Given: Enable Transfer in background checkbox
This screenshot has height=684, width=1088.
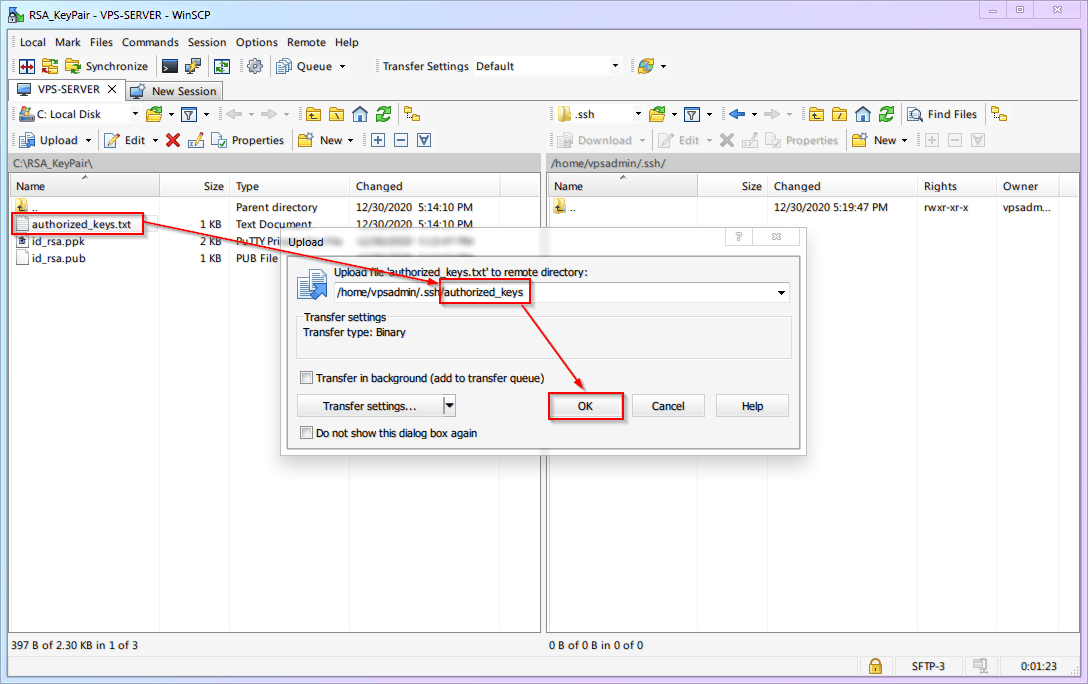Looking at the screenshot, I should 307,378.
